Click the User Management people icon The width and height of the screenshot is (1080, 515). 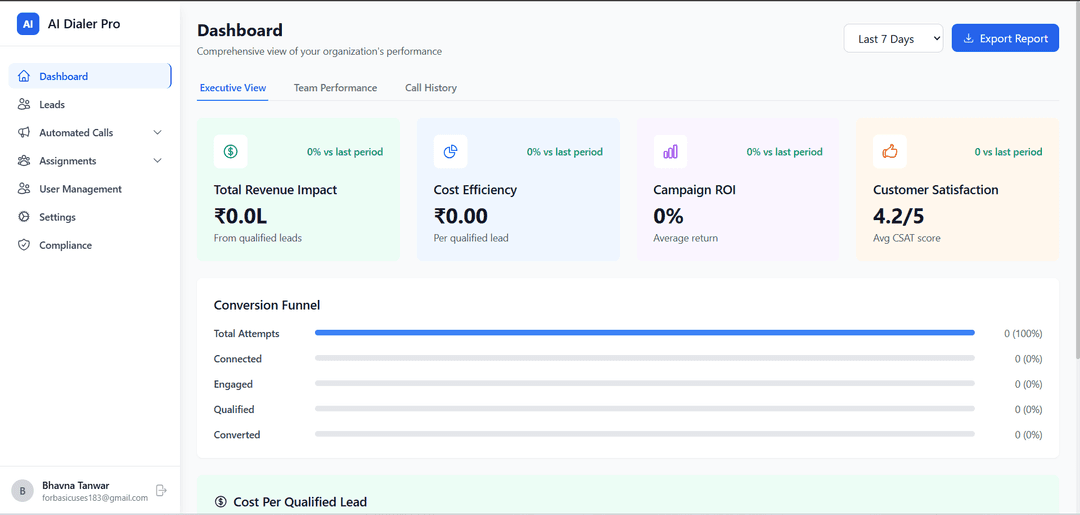(24, 189)
